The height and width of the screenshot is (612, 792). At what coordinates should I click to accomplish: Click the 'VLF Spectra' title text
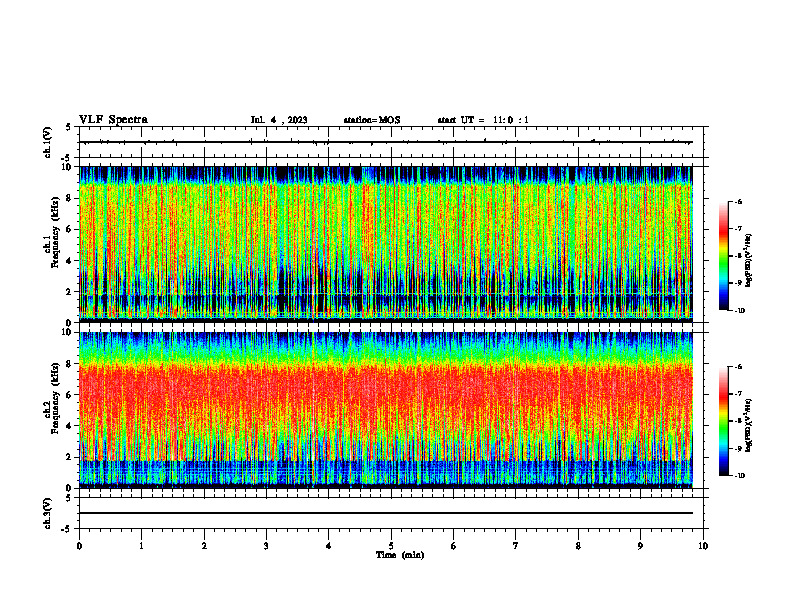(x=113, y=120)
